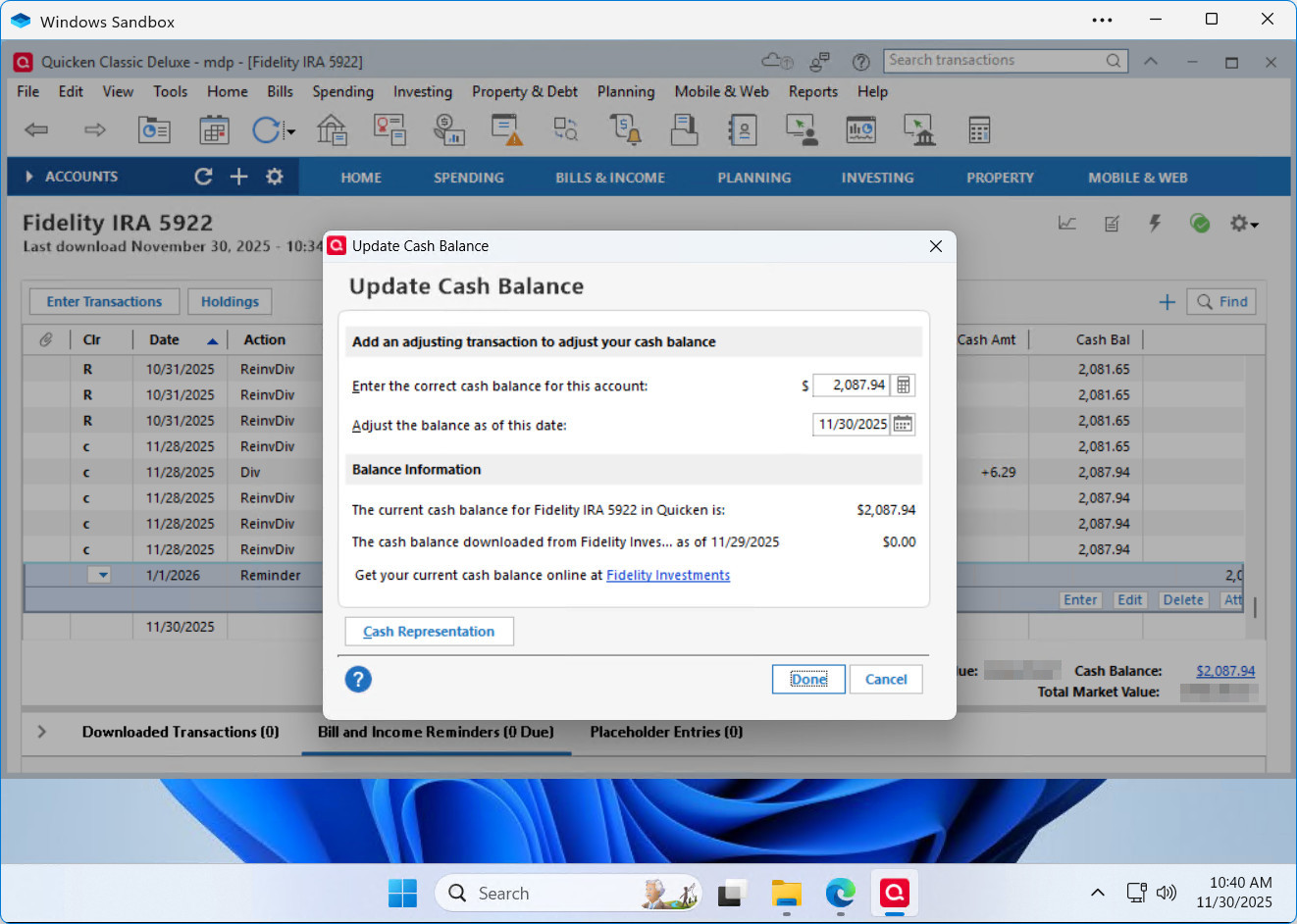
Task: Open the Investing menu
Action: [423, 91]
